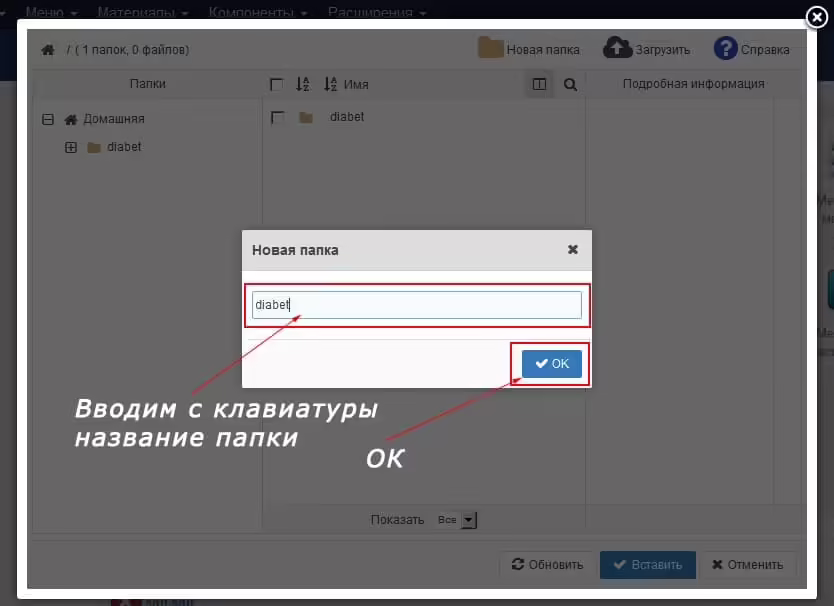Select diabet in the folder tree
The width and height of the screenshot is (834, 606).
124,147
